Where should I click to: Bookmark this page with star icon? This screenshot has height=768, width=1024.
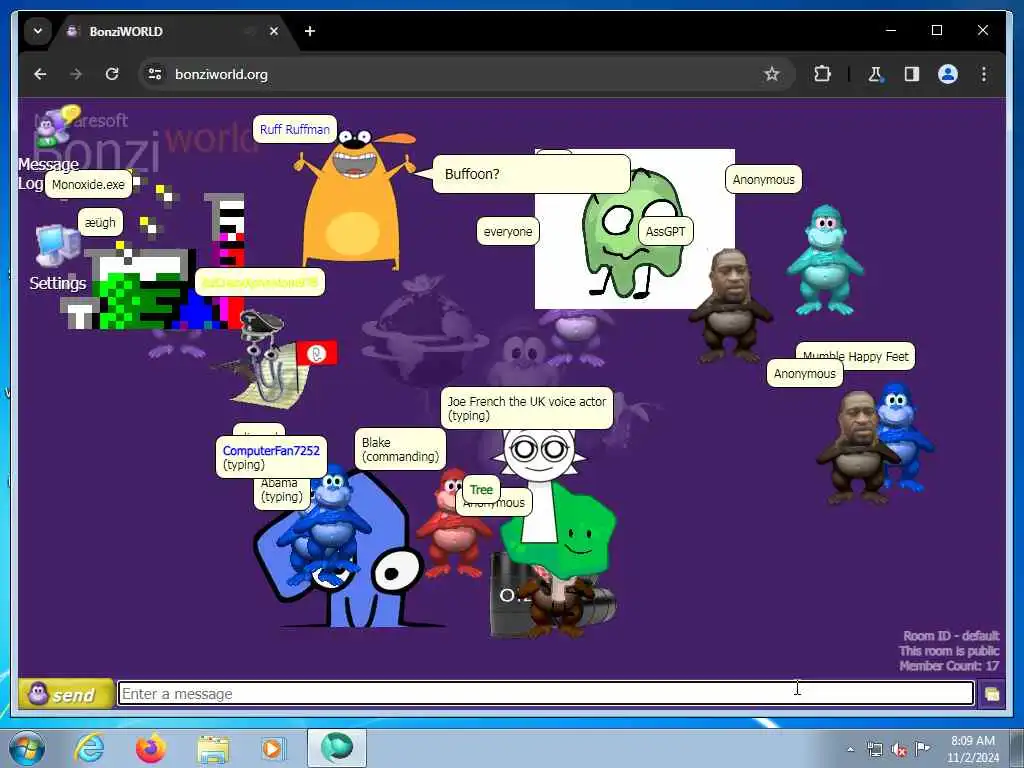point(772,74)
